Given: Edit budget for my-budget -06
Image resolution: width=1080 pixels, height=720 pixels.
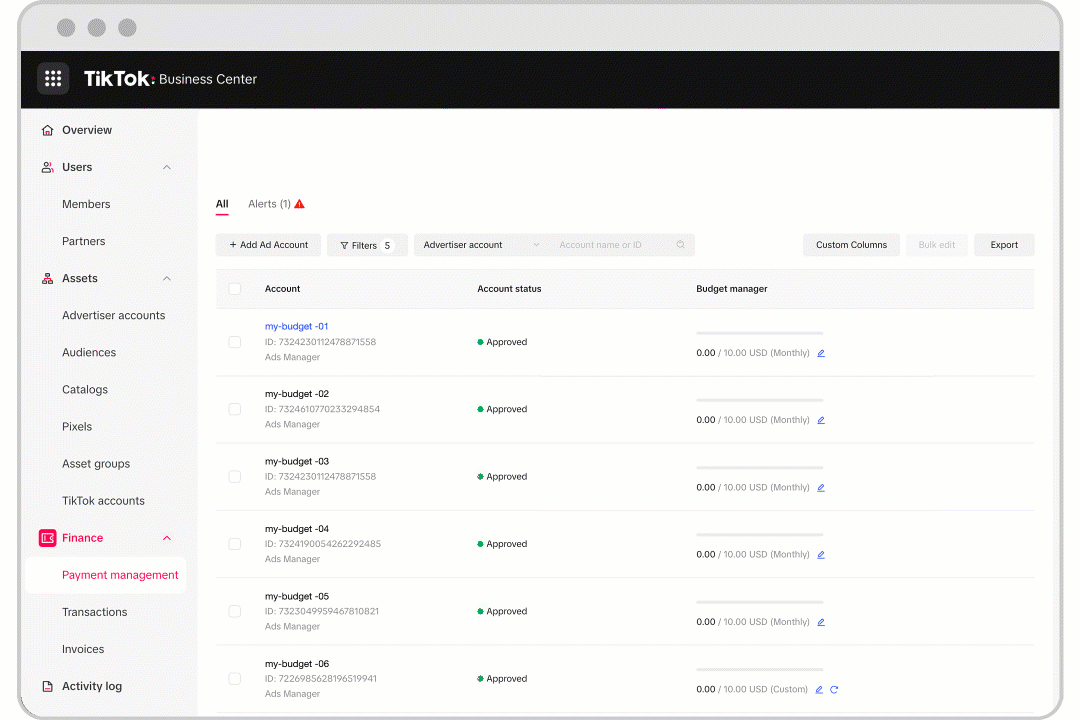Looking at the screenshot, I should pyautogui.click(x=819, y=690).
